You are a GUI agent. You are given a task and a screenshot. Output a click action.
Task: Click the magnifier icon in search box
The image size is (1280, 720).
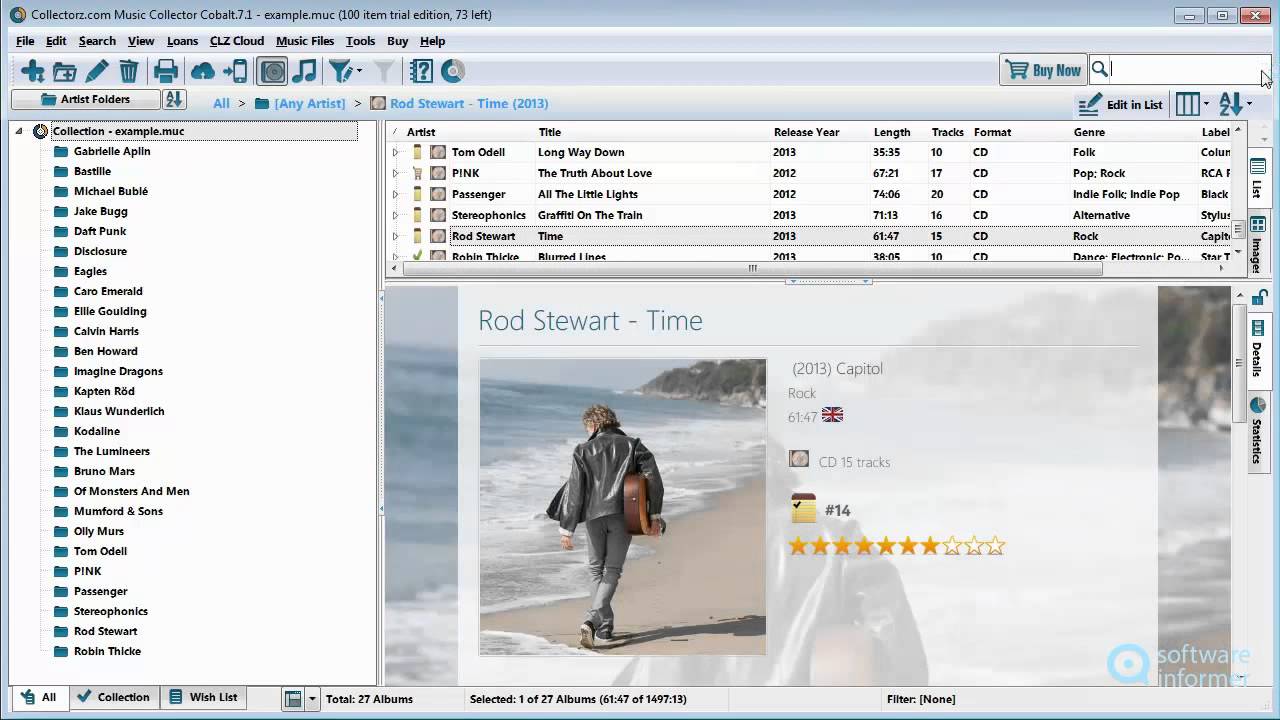pos(1100,69)
